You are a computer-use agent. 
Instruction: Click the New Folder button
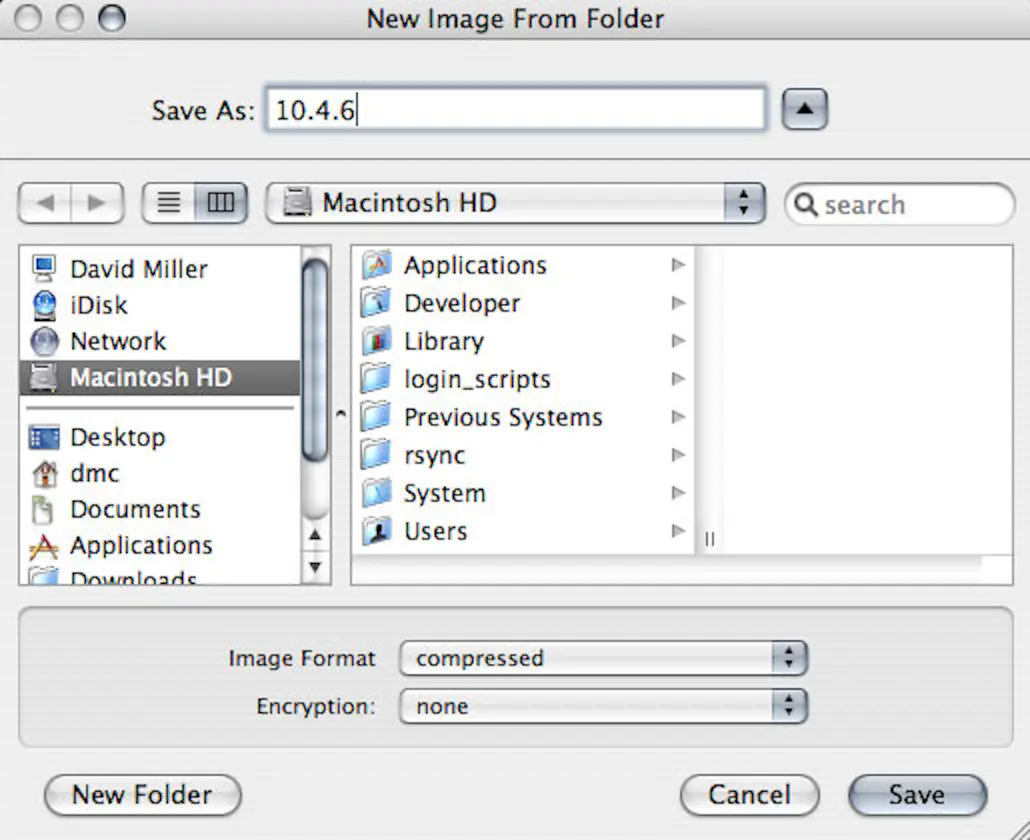point(142,795)
